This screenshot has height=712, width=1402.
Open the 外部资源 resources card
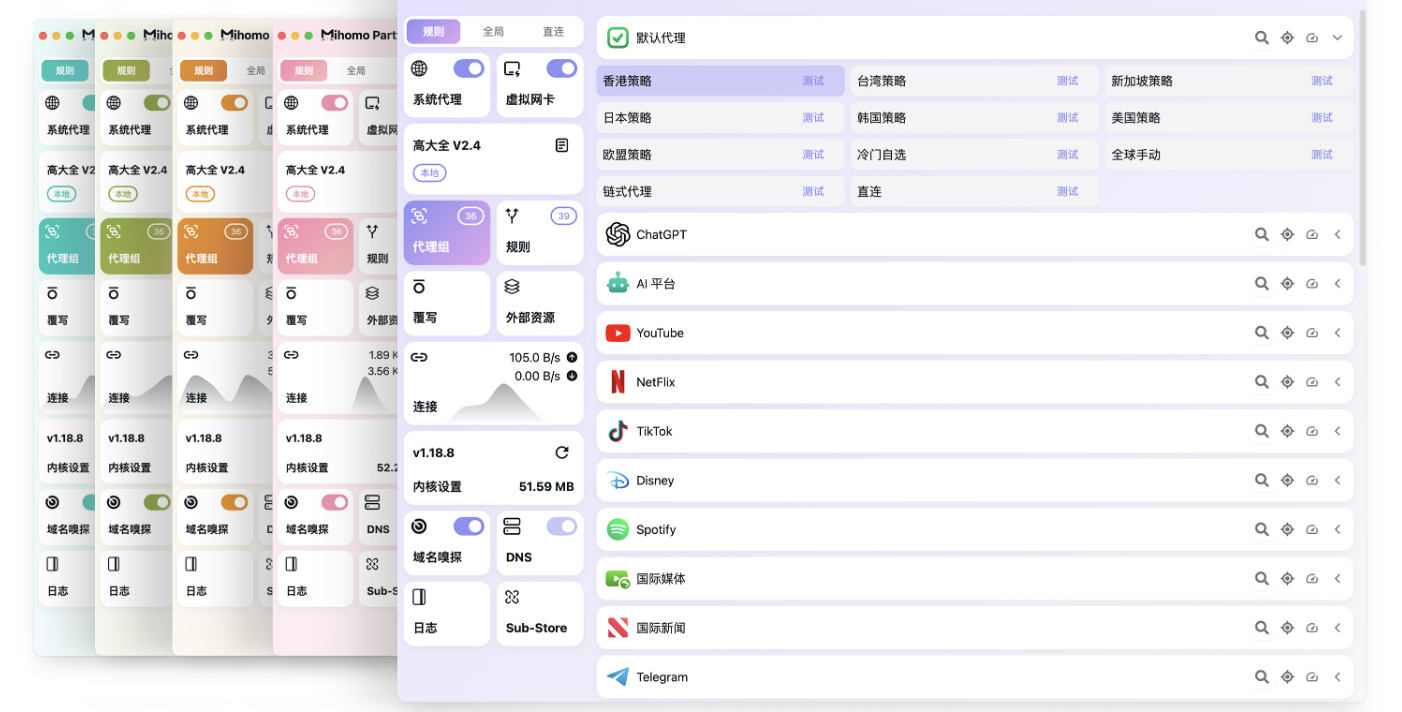tap(539, 302)
